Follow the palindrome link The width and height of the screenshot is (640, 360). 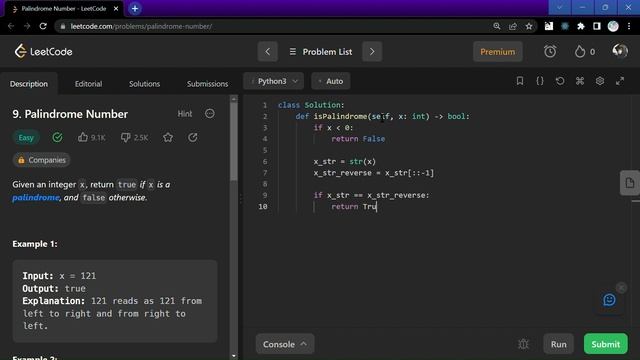[36, 198]
